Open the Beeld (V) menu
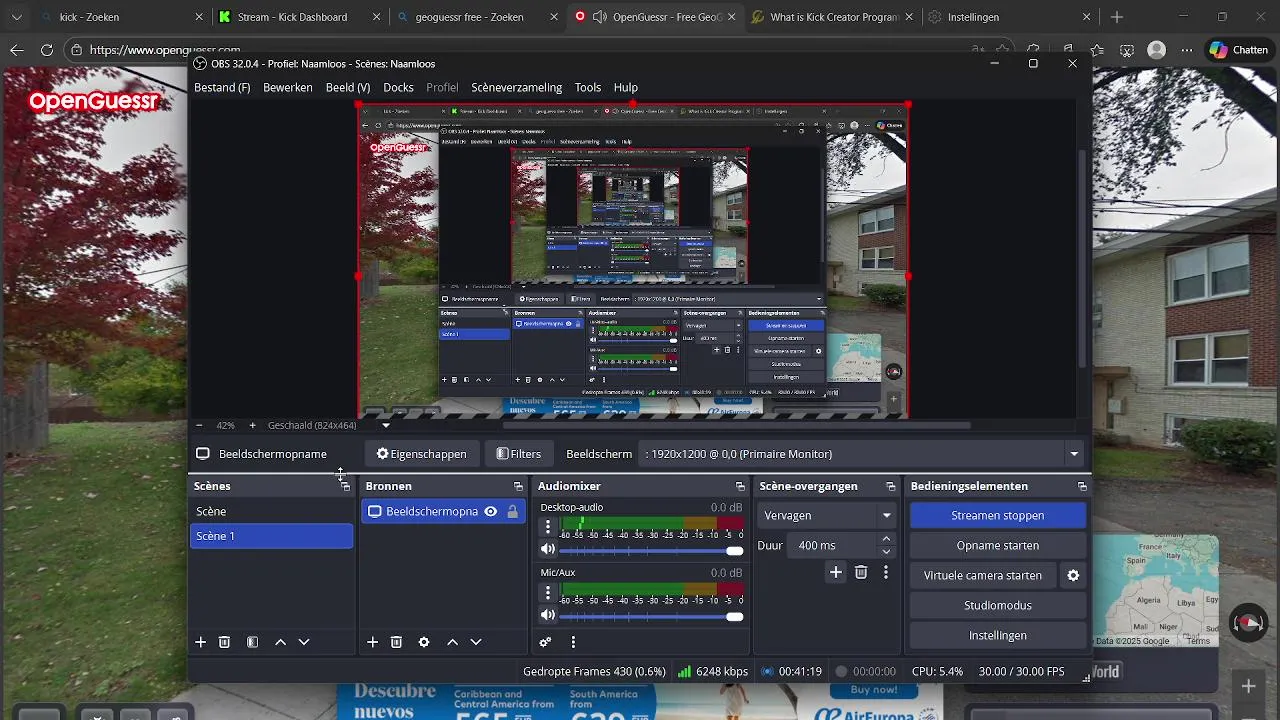The image size is (1280, 720). [x=348, y=87]
